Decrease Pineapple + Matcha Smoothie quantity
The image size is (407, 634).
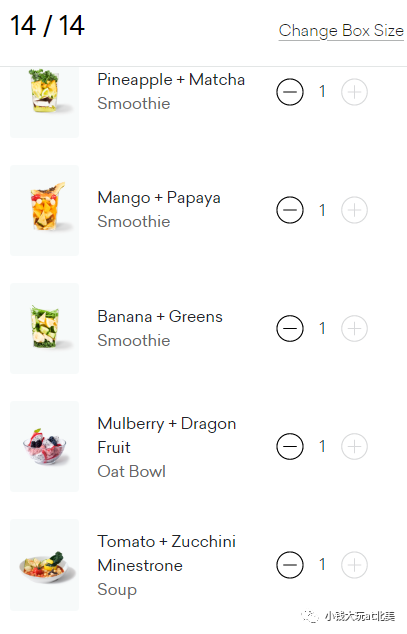(x=290, y=92)
